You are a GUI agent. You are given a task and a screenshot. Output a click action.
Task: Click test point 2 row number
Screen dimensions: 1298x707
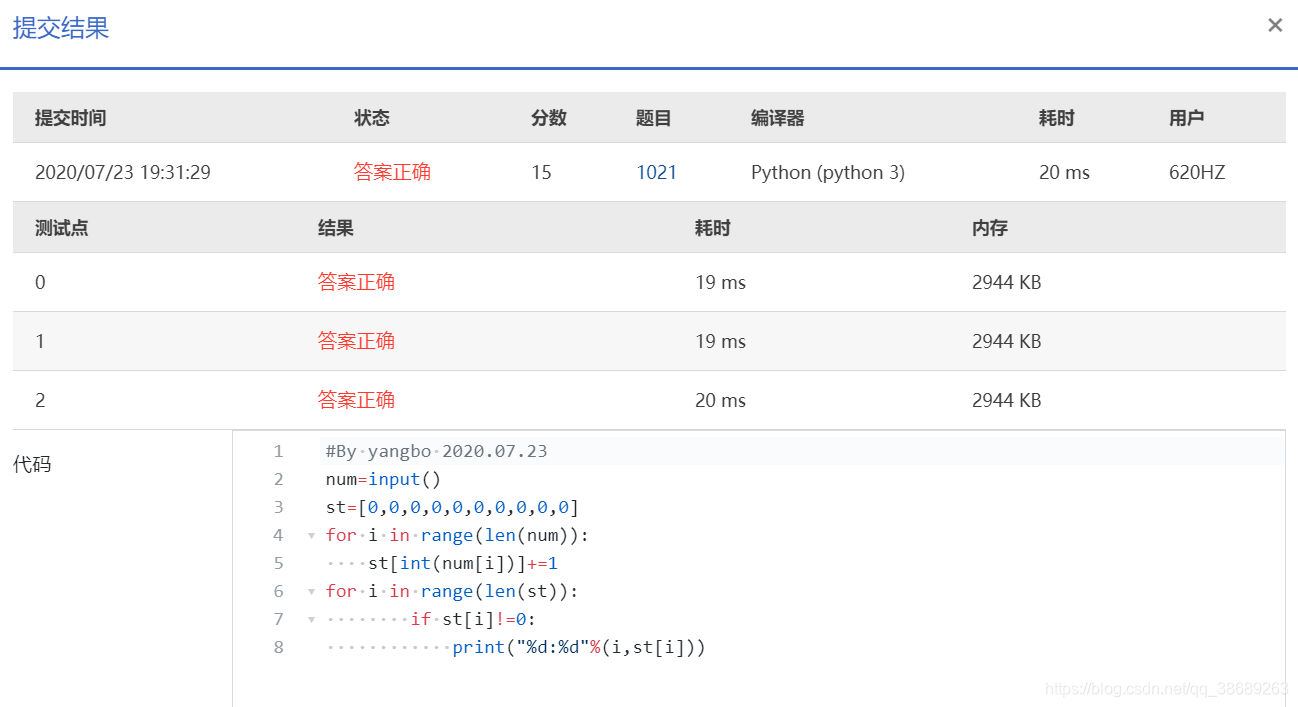tap(40, 400)
